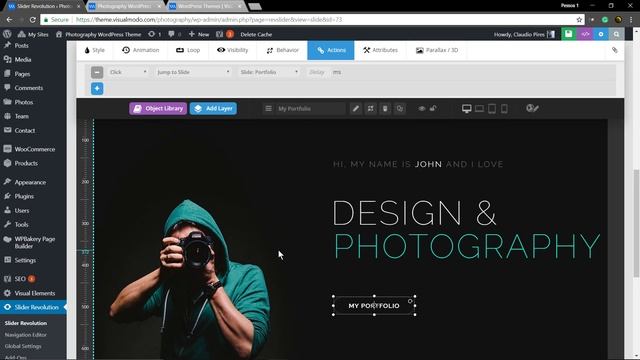This screenshot has height=360, width=640.
Task: Switch to tablet device view
Action: 492,109
